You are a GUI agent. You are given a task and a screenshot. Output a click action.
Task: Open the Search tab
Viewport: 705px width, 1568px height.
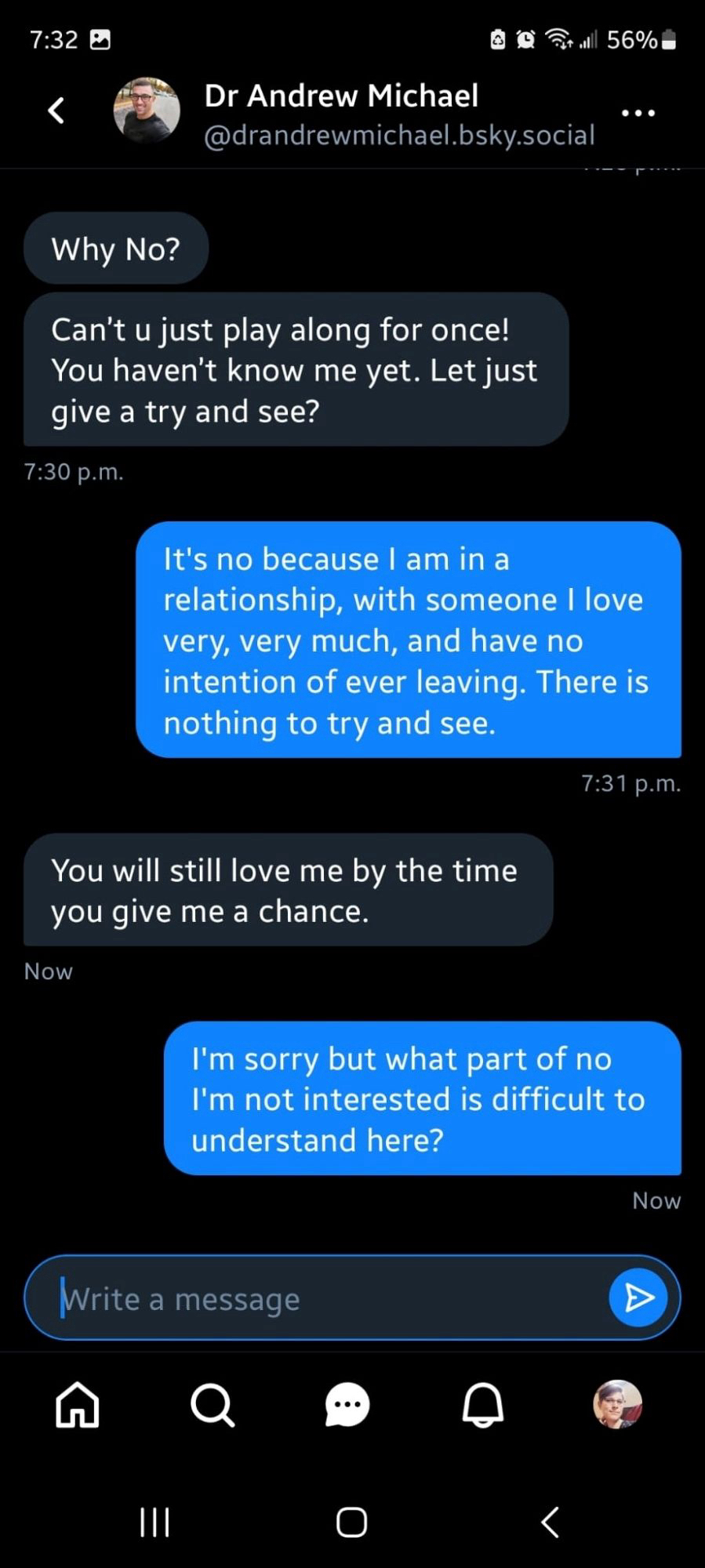pos(213,1404)
